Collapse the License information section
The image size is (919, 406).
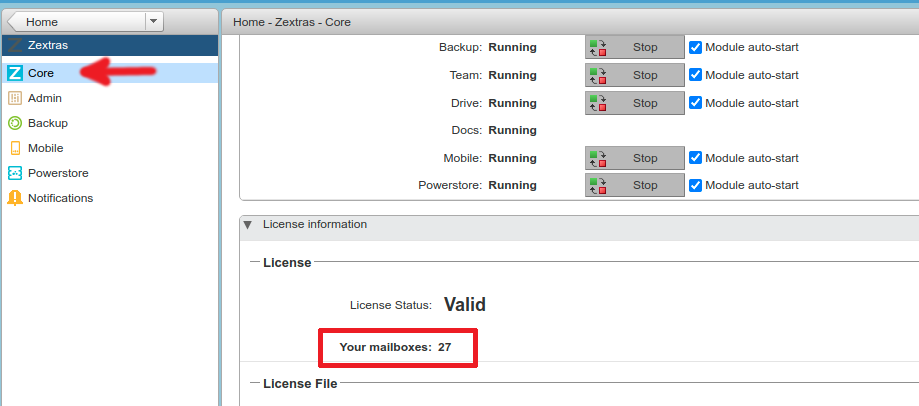pyautogui.click(x=248, y=225)
